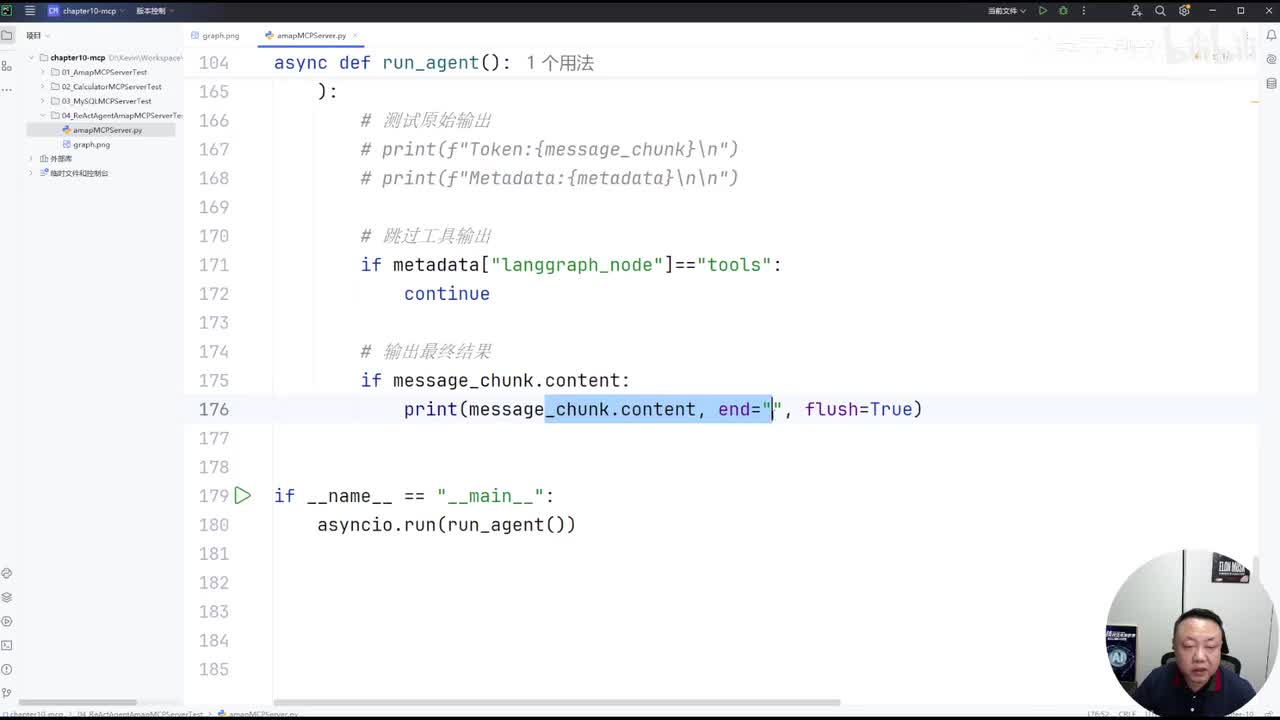This screenshot has width=1280, height=720.
Task: Open the Code With Me icon
Action: [x=1136, y=11]
